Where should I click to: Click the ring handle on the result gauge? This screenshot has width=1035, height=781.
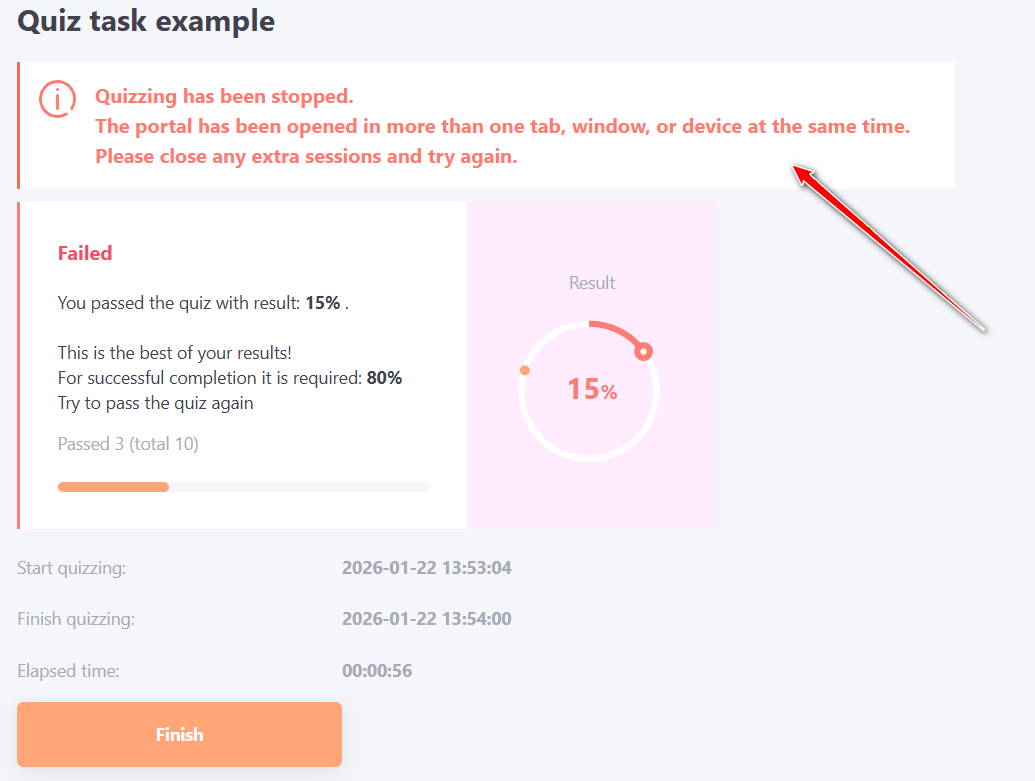coord(643,351)
